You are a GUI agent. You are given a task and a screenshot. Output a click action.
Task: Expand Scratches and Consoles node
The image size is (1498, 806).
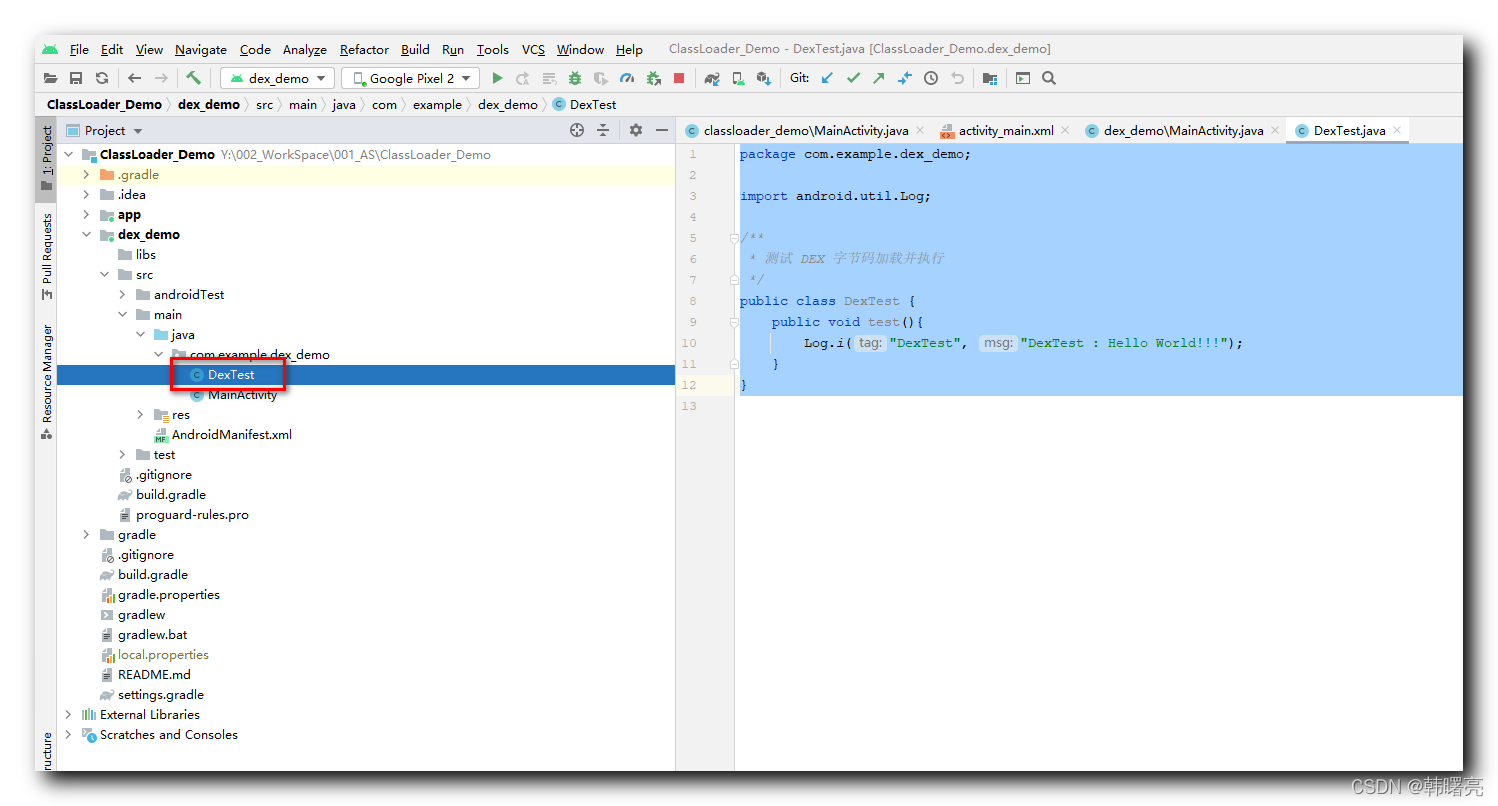(x=68, y=735)
